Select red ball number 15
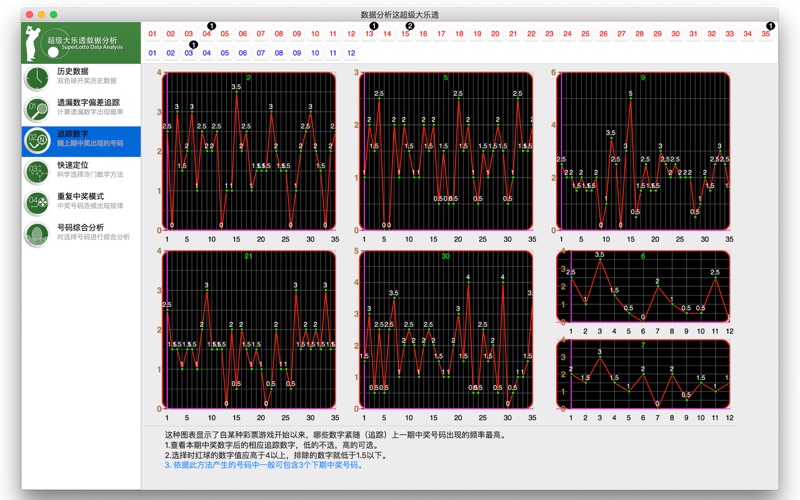Viewport: 800px width, 500px height. coord(405,34)
